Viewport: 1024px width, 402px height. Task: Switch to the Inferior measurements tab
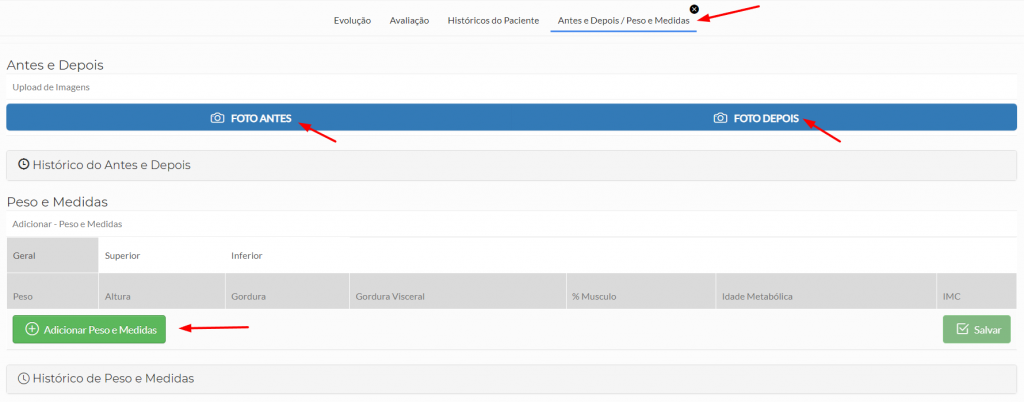point(246,256)
